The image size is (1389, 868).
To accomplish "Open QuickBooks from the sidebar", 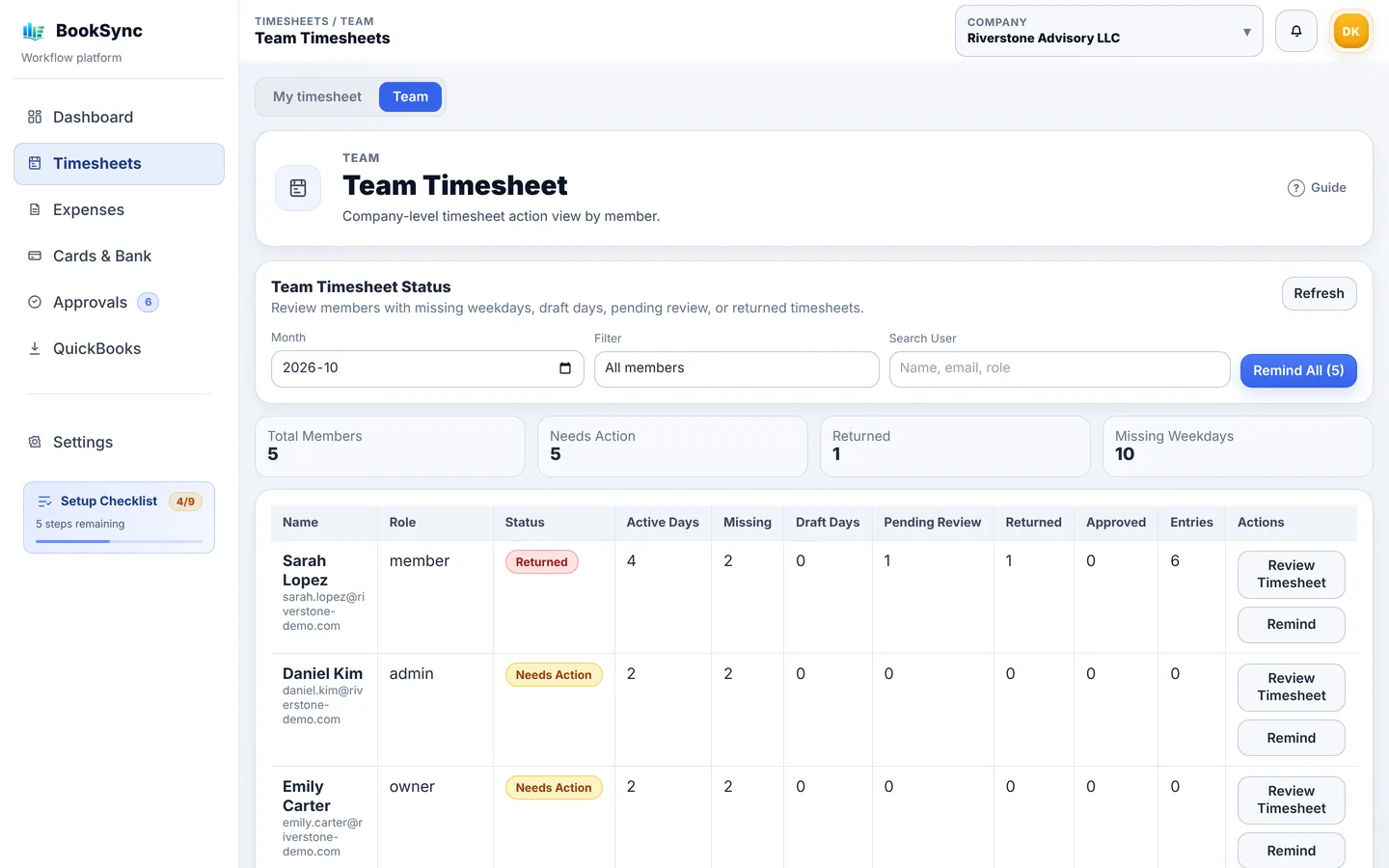I will pos(119,348).
